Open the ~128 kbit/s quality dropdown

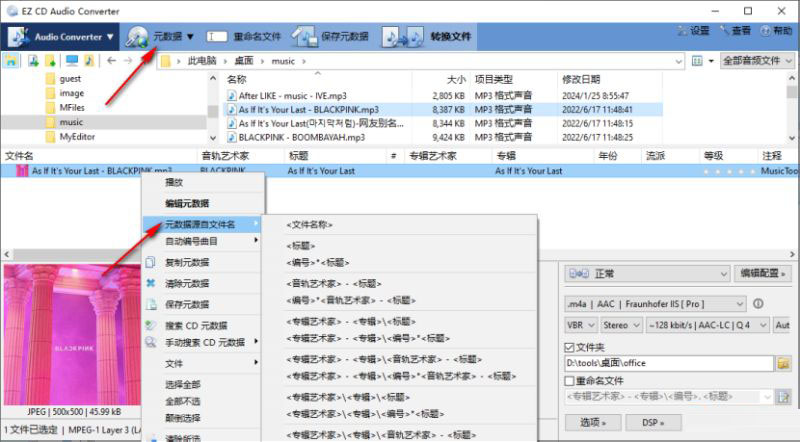707,325
